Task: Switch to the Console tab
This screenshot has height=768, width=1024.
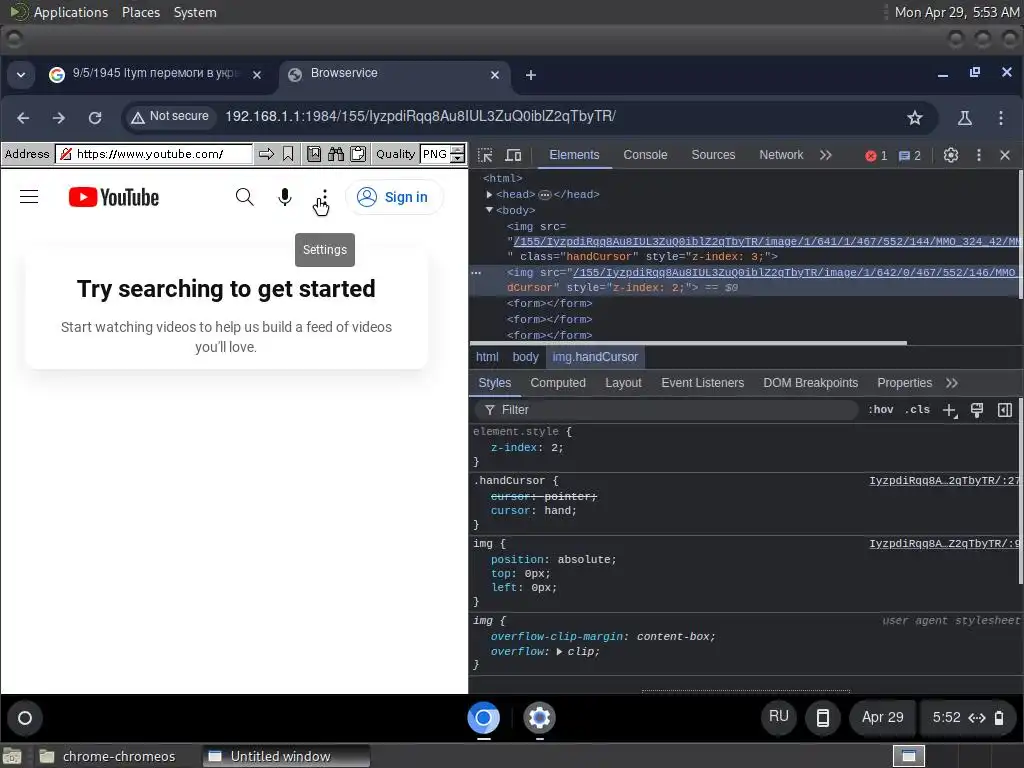Action: (x=645, y=155)
